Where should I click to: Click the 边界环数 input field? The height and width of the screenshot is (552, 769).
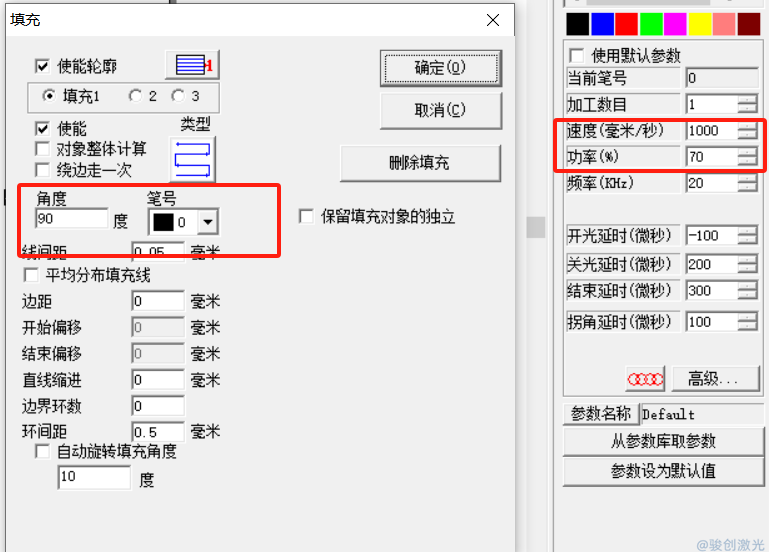click(158, 406)
